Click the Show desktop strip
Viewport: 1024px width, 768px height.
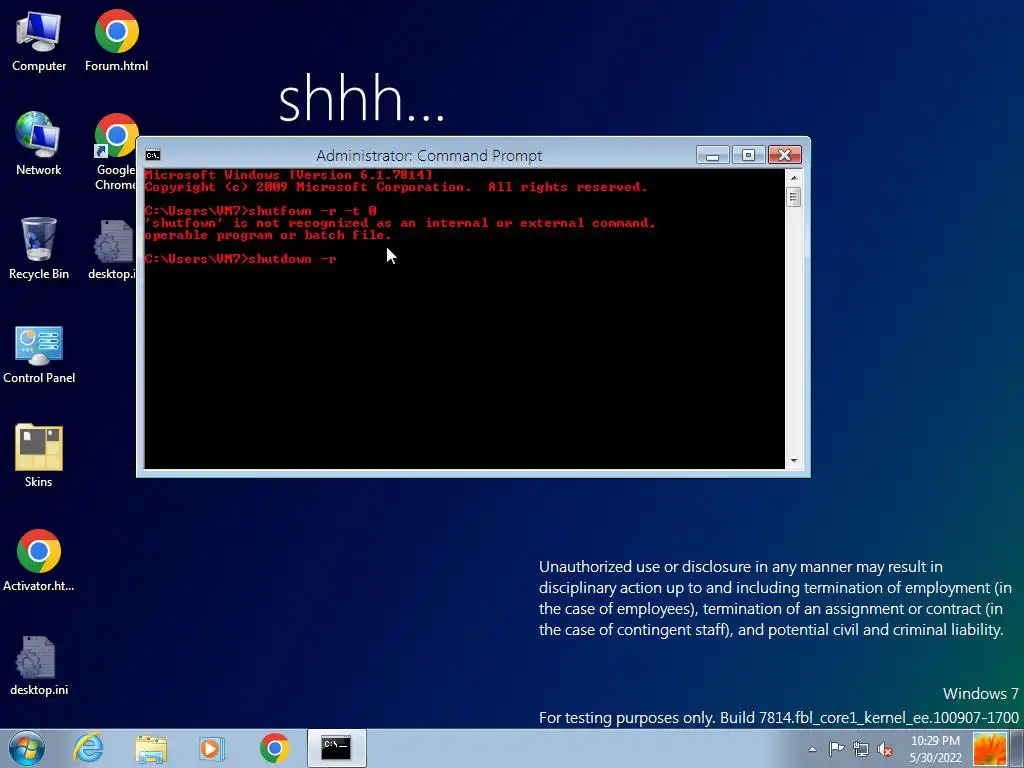(x=1017, y=749)
